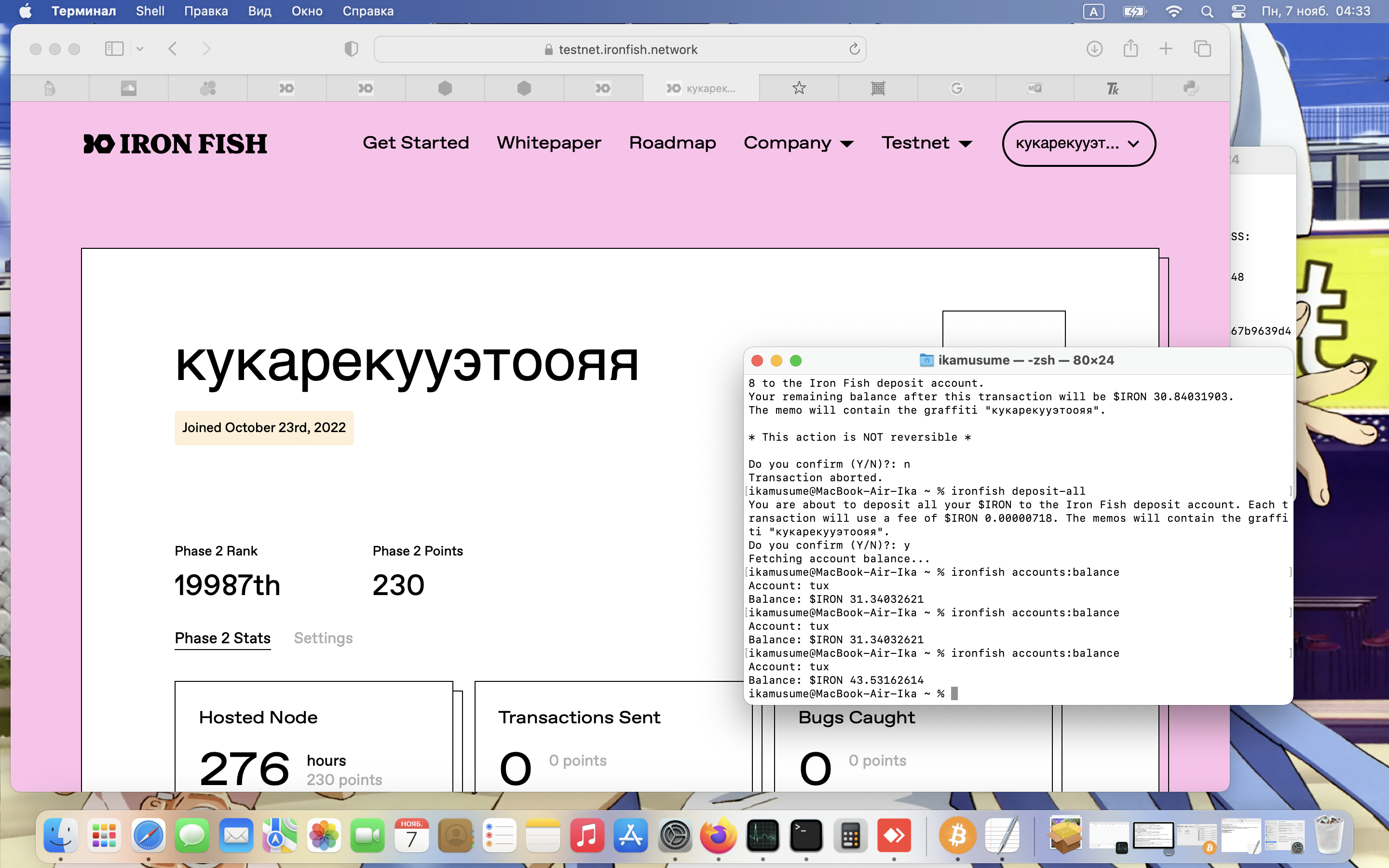The height and width of the screenshot is (868, 1389).
Task: Open the Whitepaper link
Action: [x=549, y=143]
